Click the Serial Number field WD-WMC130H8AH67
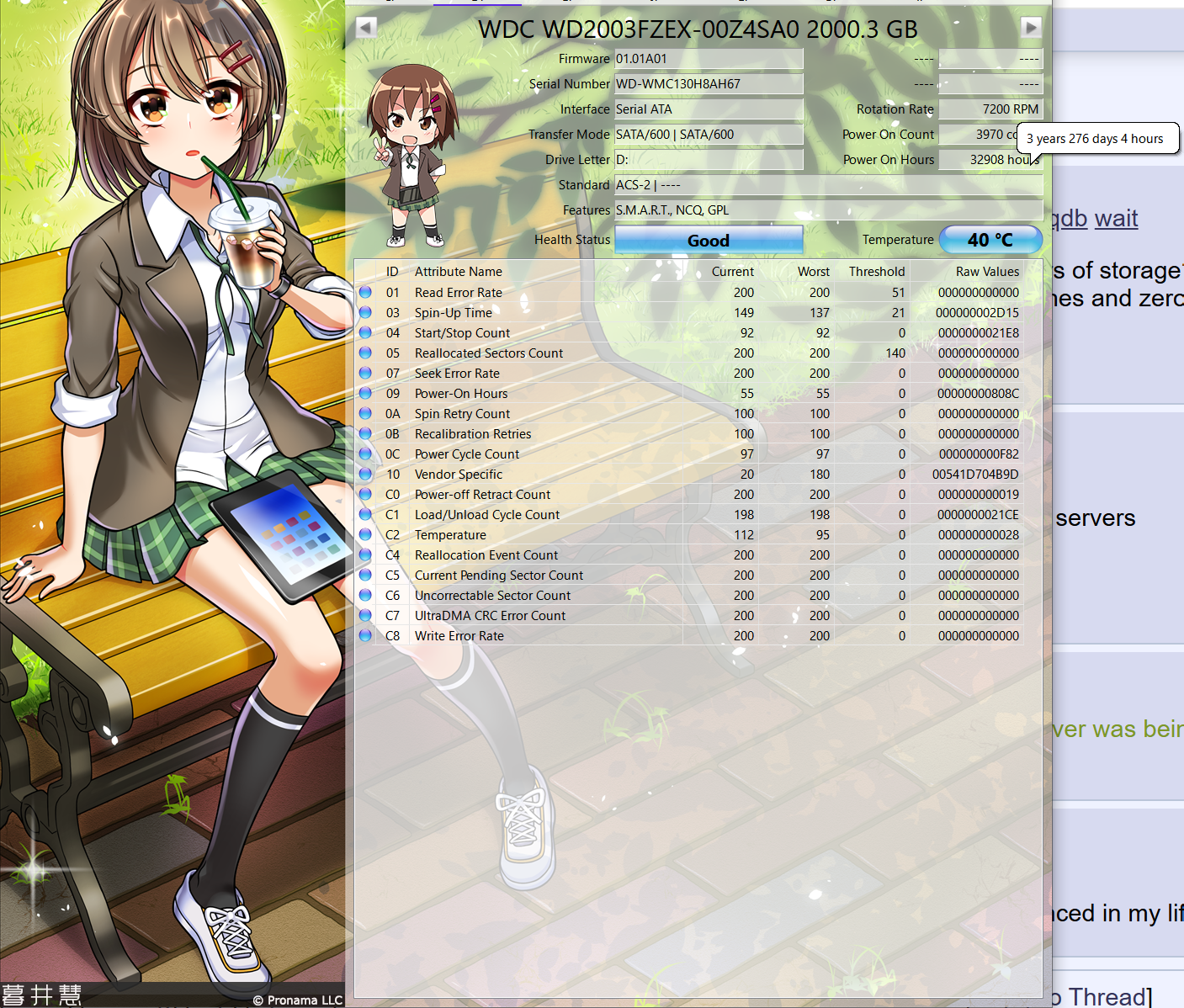Screen dimensions: 1184x1008 [x=709, y=84]
